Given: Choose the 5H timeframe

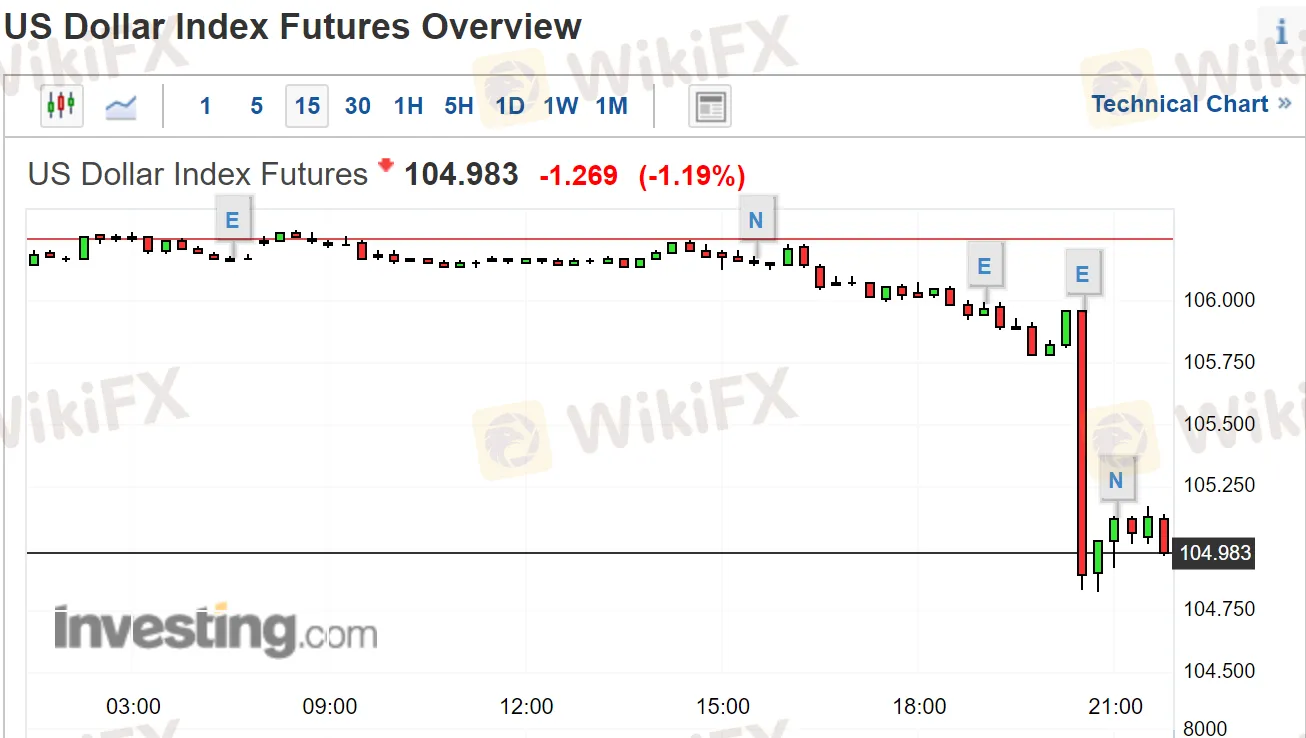Looking at the screenshot, I should (x=459, y=106).
